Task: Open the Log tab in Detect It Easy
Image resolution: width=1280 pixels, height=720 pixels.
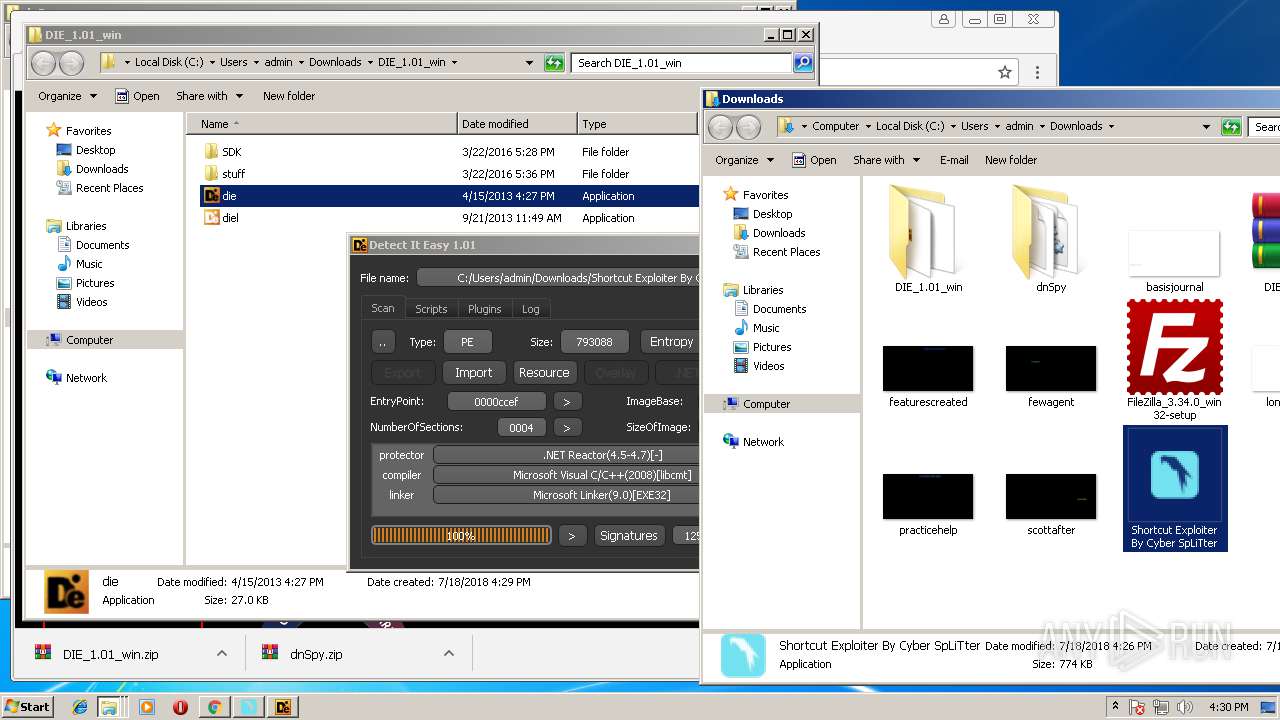Action: [531, 309]
